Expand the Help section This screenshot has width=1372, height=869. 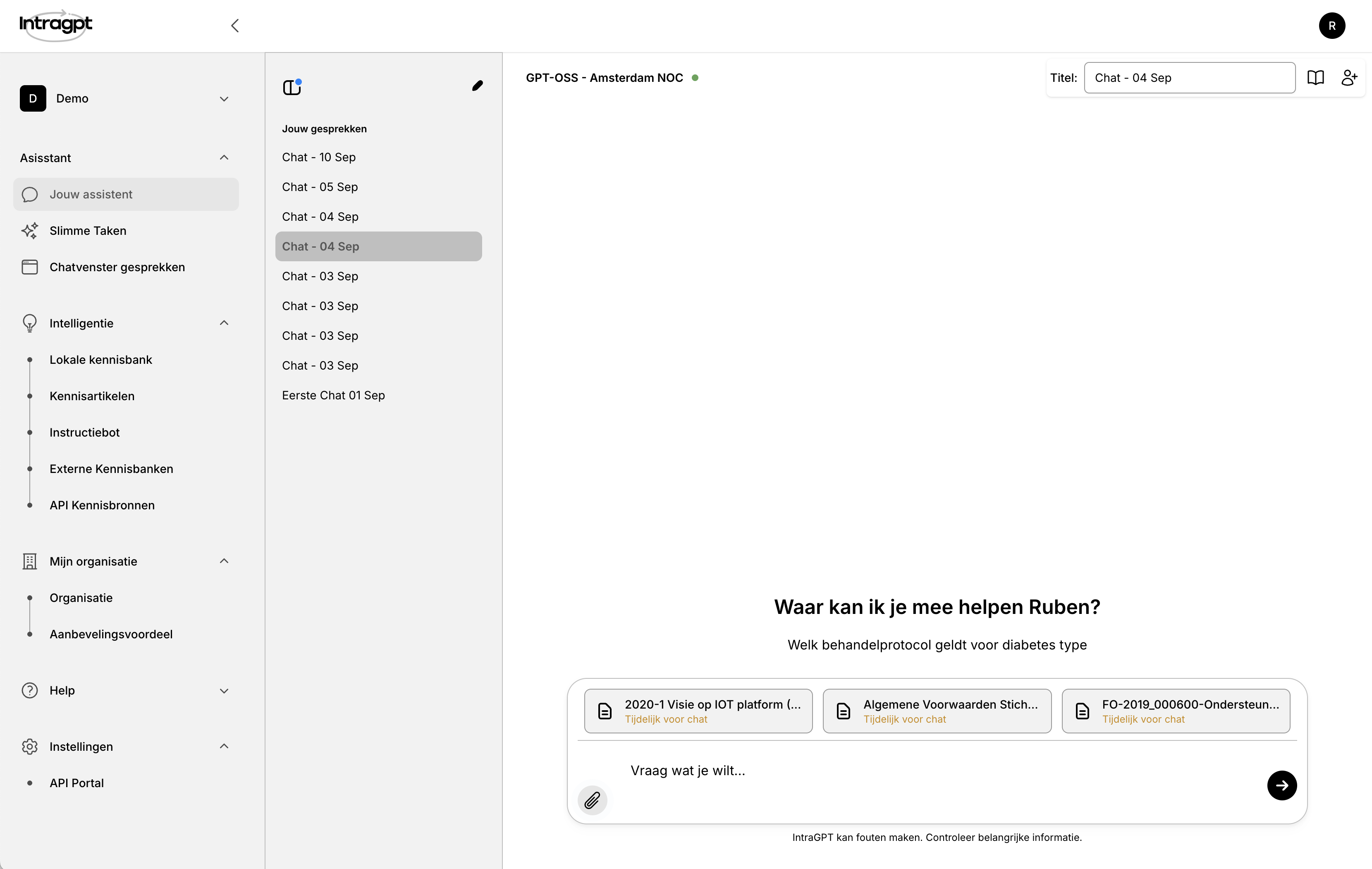(x=224, y=691)
